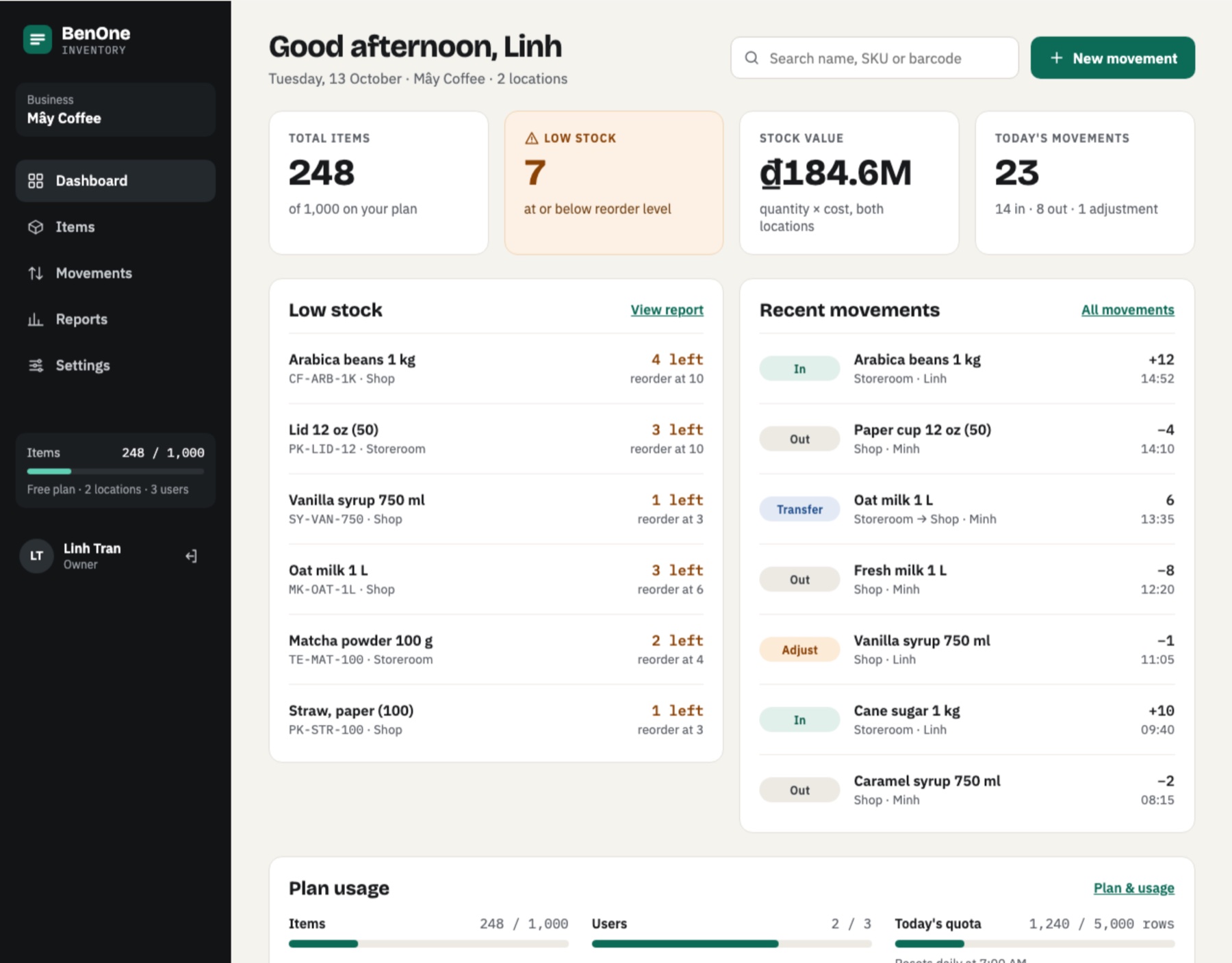
Task: Click the sidebar Items usage progress bar
Action: (116, 472)
